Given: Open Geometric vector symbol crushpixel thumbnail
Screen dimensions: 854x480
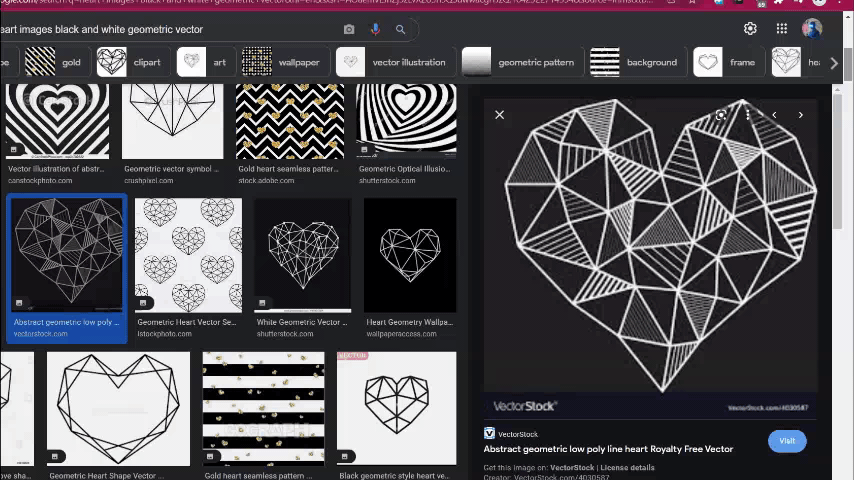Looking at the screenshot, I should pyautogui.click(x=173, y=121).
